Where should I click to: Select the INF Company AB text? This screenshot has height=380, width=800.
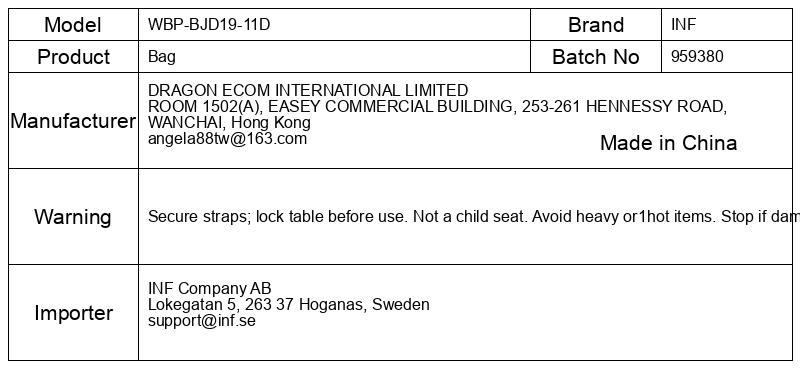click(x=210, y=288)
